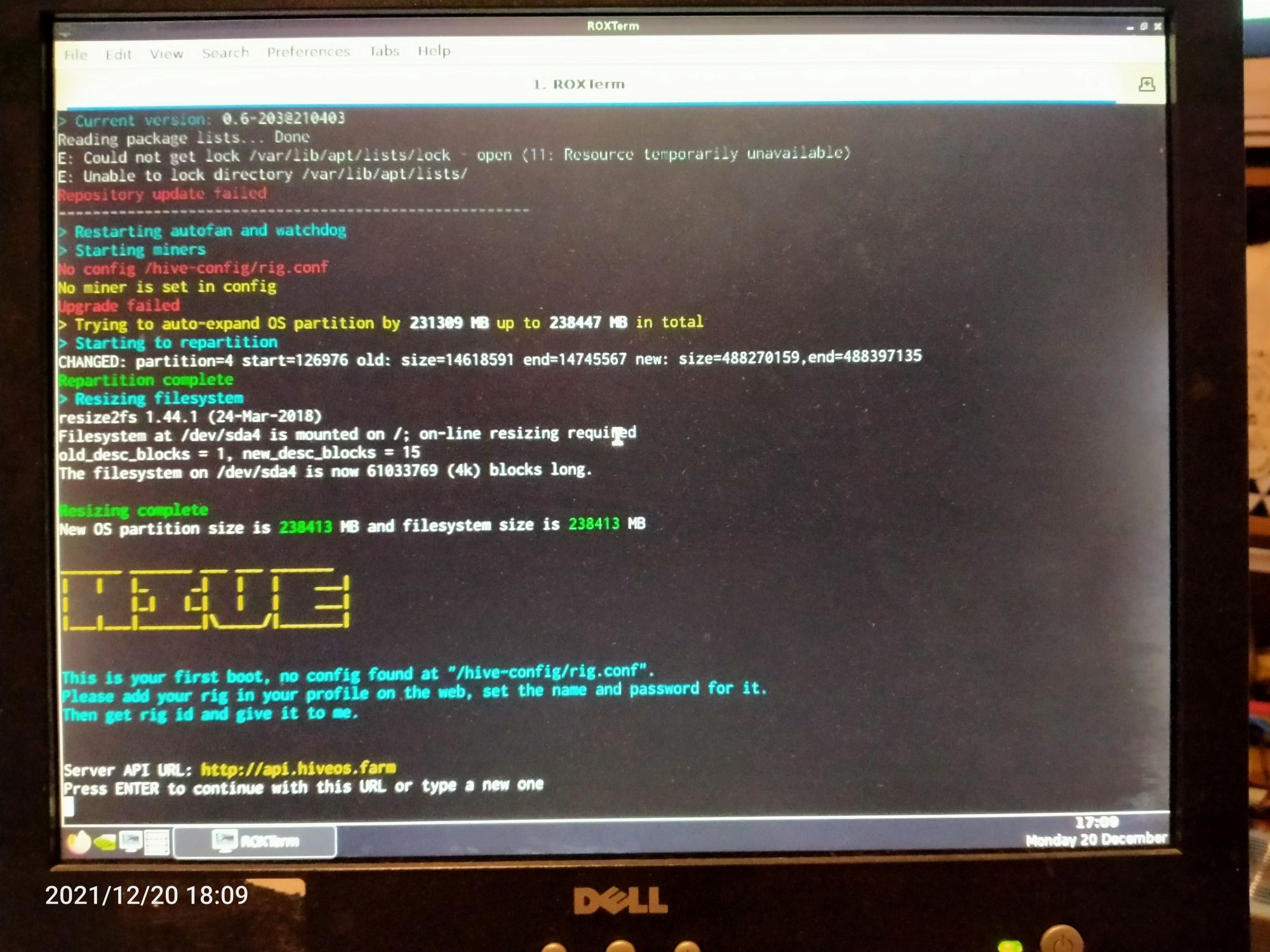Viewport: 1270px width, 952px height.
Task: Click 'Please add your rig in your profile' line
Action: coord(414,692)
